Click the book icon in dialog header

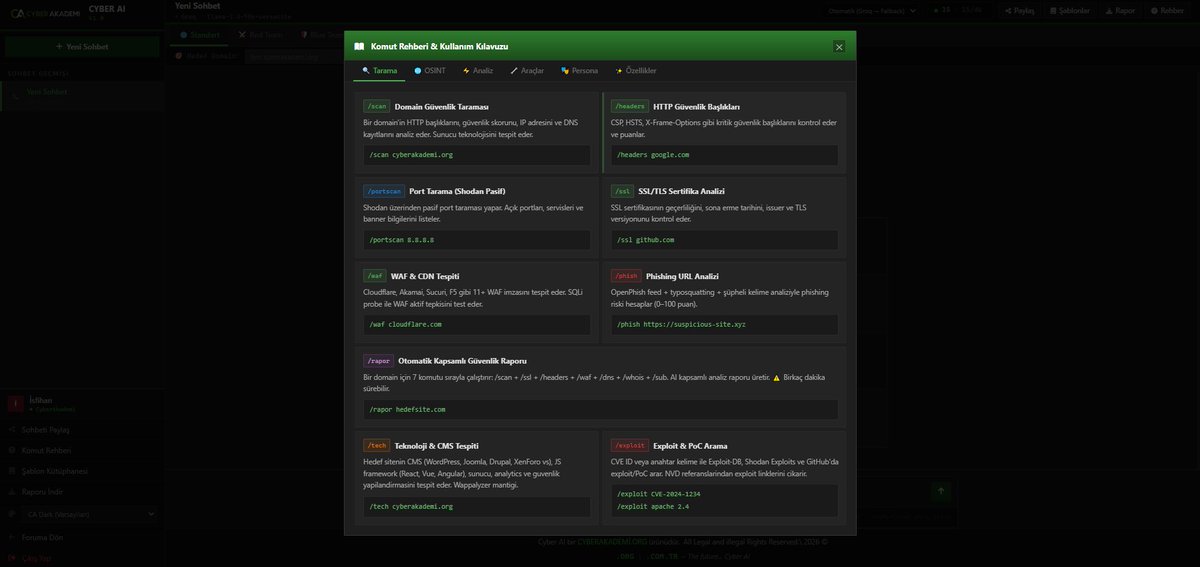coord(359,46)
